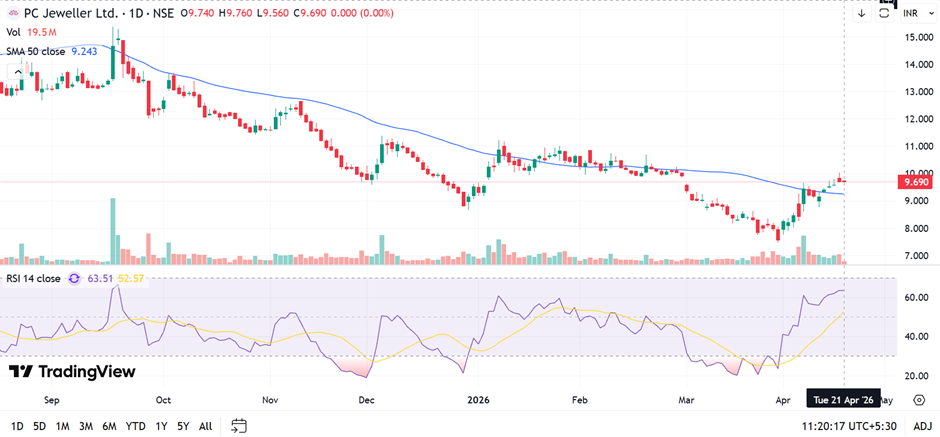Select the 3M time range

85,425
